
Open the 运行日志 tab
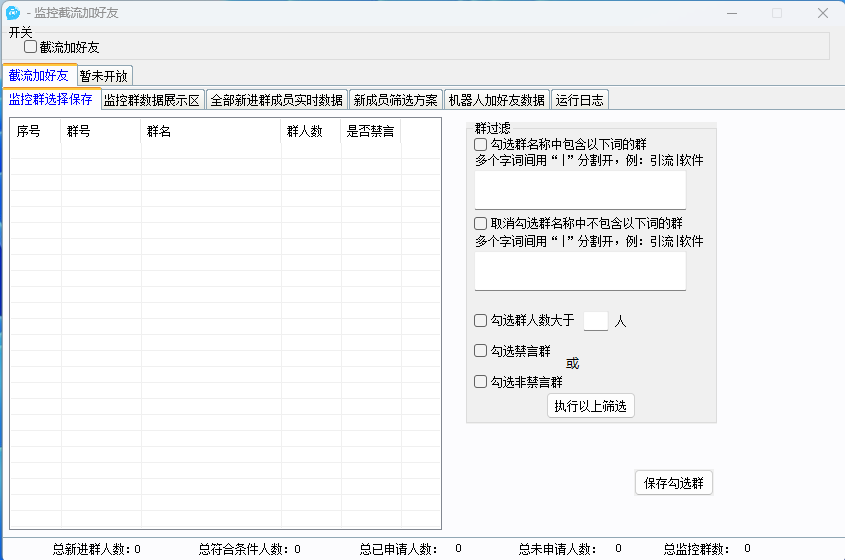(x=580, y=100)
